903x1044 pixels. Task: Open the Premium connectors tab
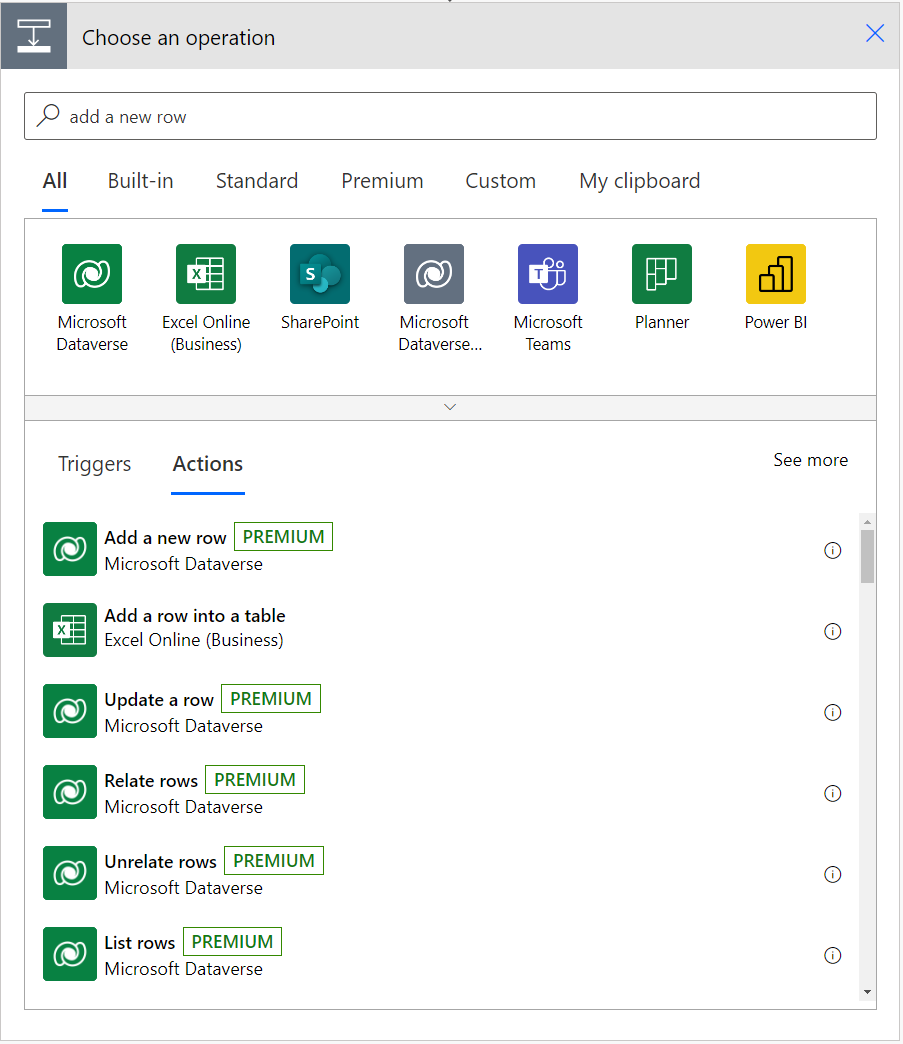point(382,181)
